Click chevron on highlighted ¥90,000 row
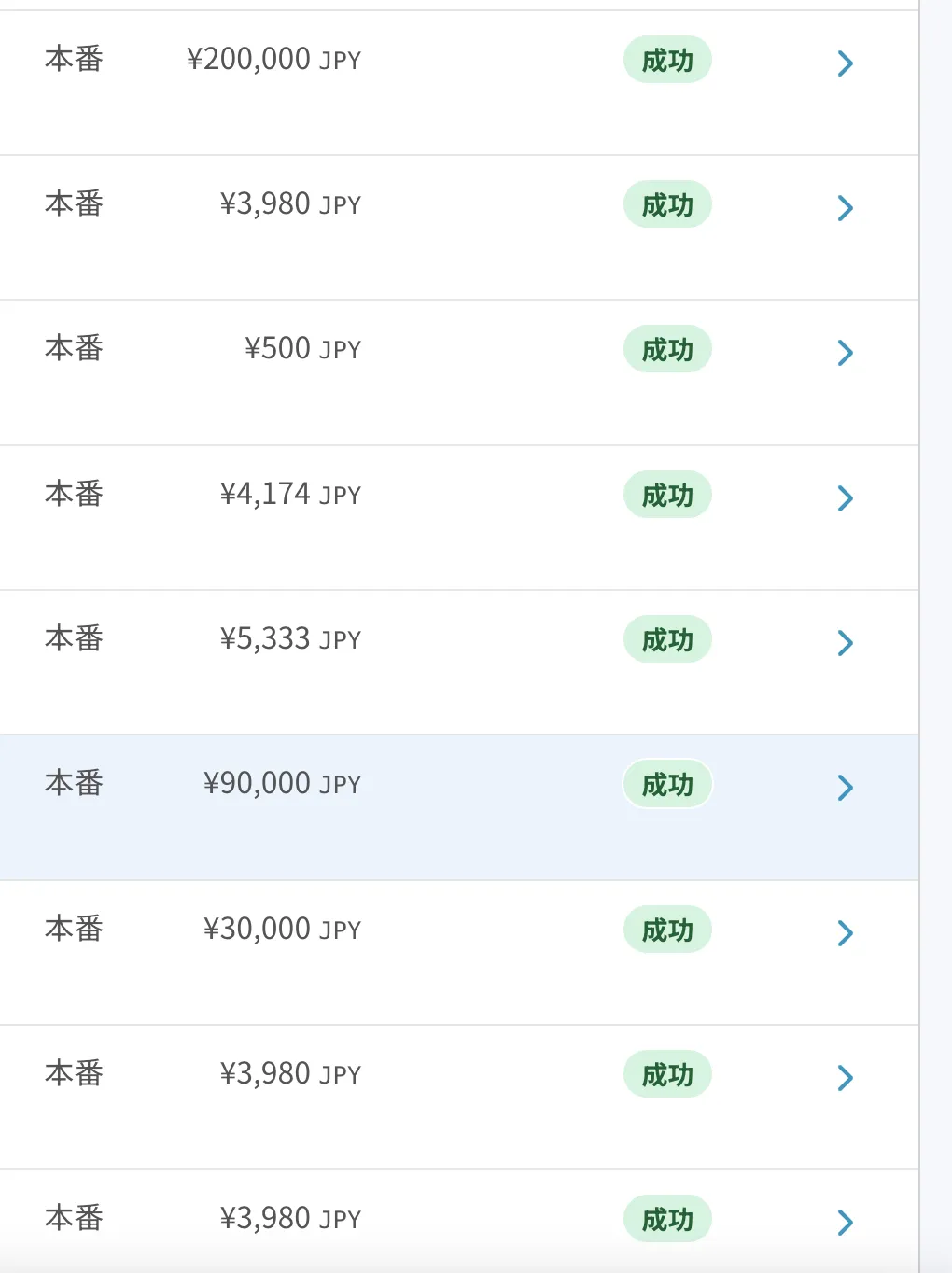Viewport: 952px width, 1273px height. (x=846, y=788)
